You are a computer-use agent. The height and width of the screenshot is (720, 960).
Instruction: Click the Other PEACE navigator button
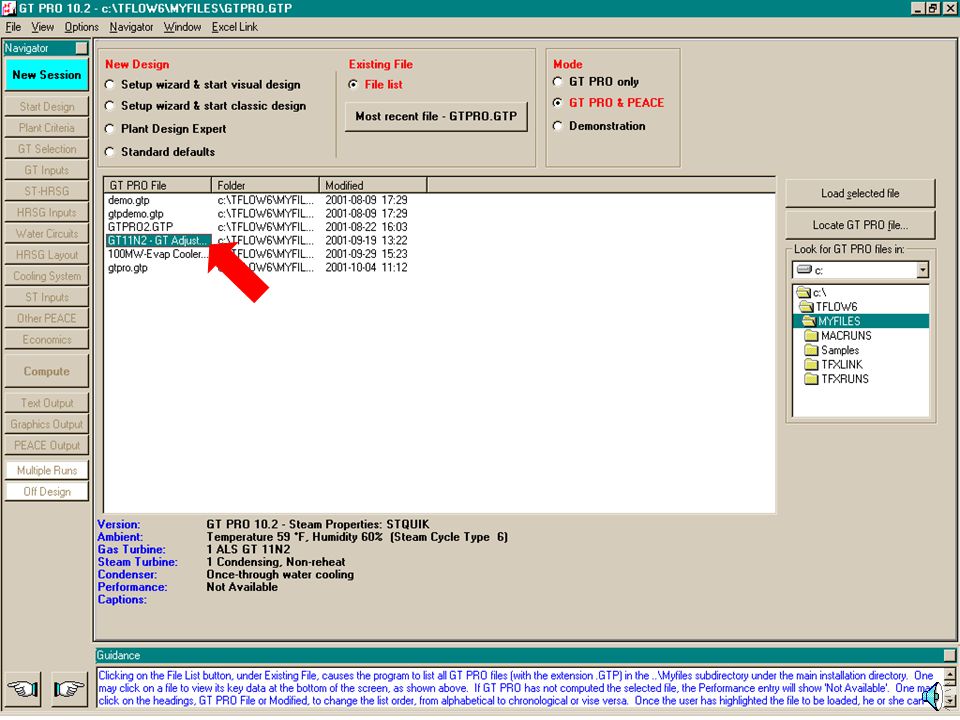click(47, 318)
